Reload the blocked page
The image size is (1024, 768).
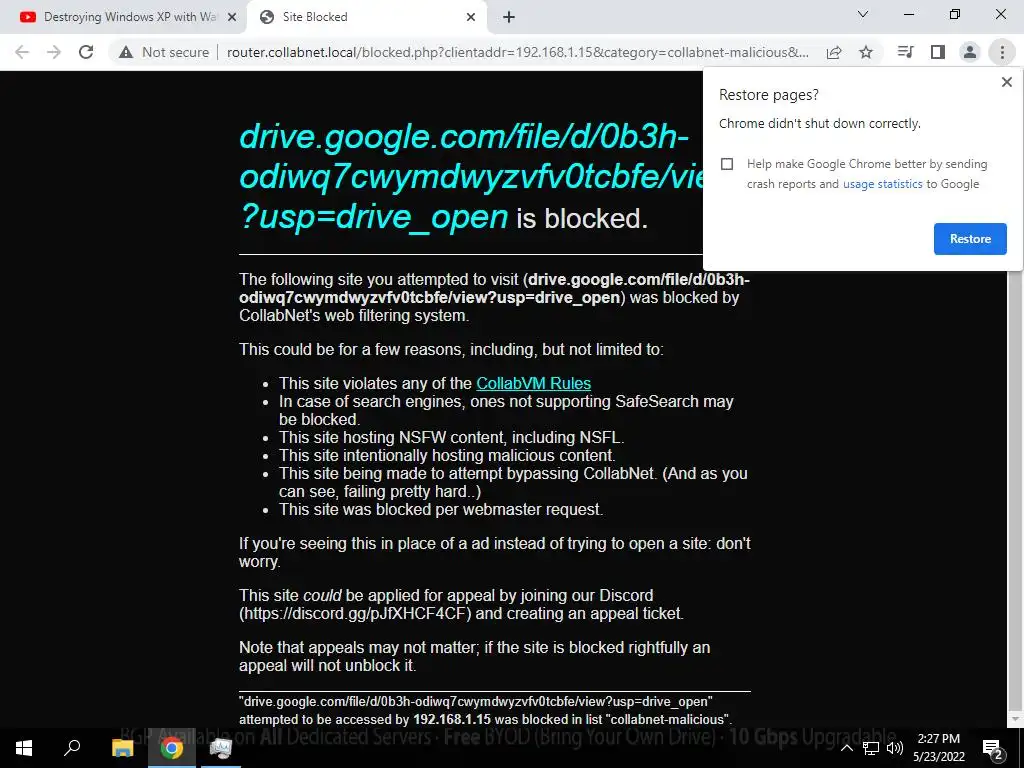click(x=86, y=52)
